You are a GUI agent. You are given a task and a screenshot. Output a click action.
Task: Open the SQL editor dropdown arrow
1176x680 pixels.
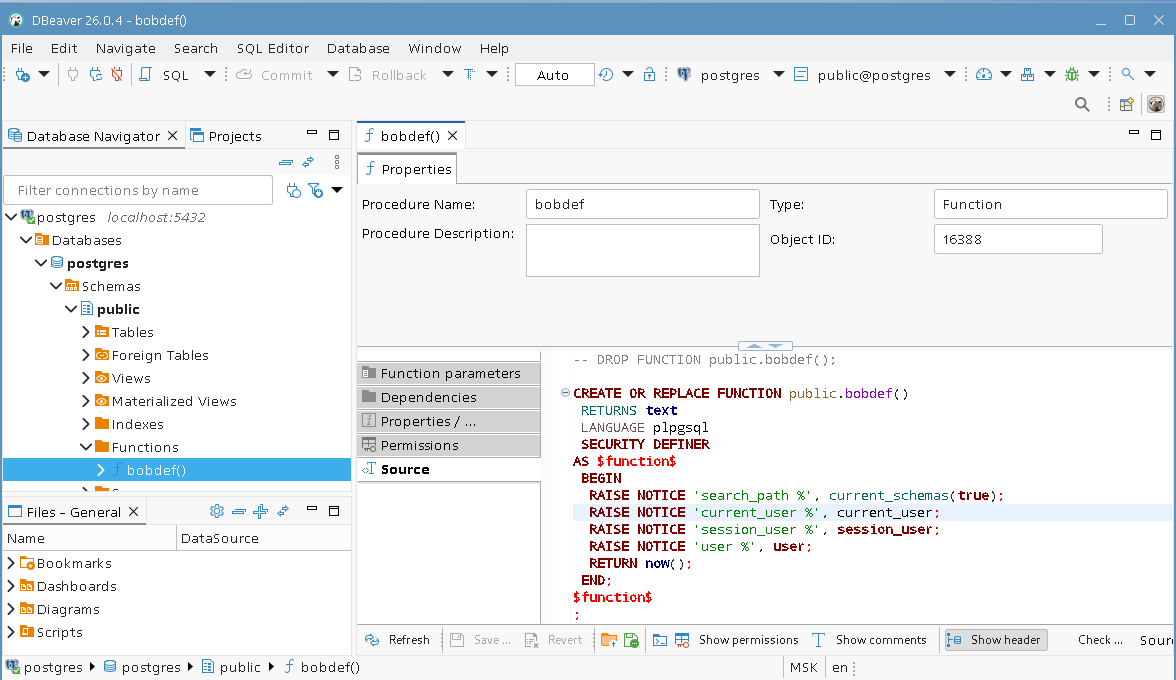210,74
